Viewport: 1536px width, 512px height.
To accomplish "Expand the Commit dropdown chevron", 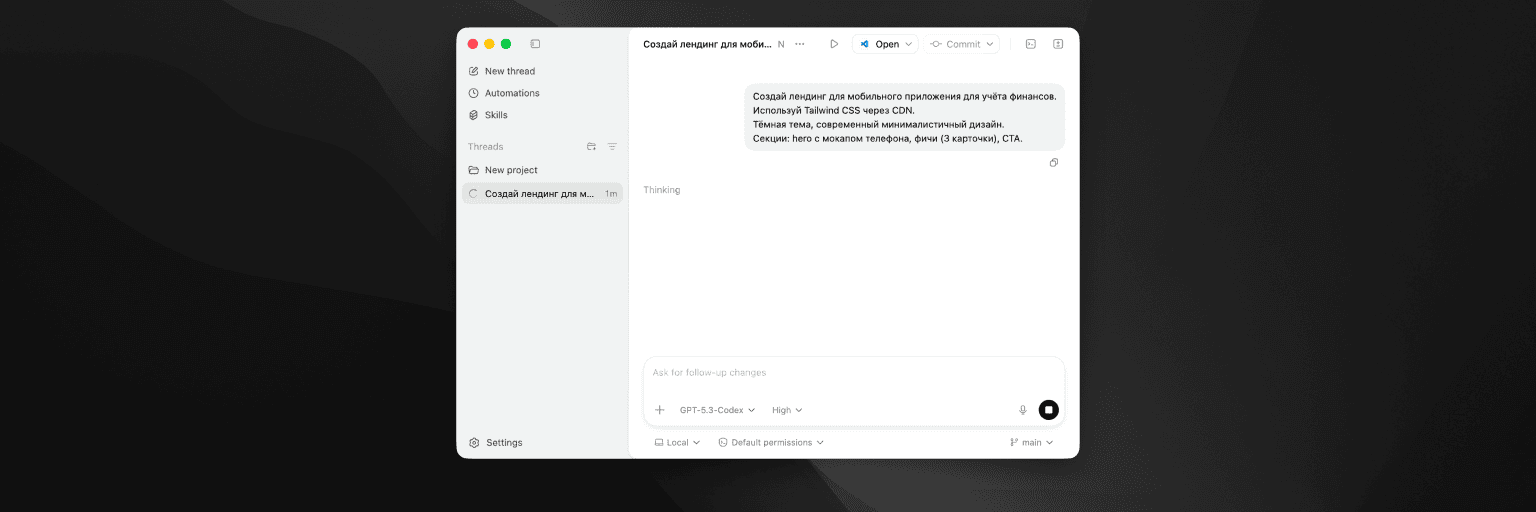I will point(990,44).
